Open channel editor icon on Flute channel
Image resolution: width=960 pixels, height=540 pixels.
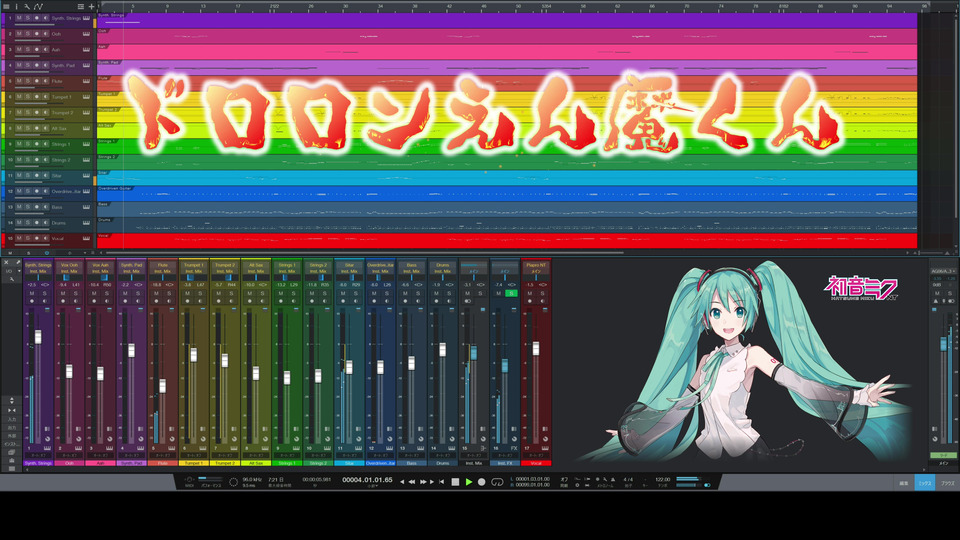click(x=171, y=429)
